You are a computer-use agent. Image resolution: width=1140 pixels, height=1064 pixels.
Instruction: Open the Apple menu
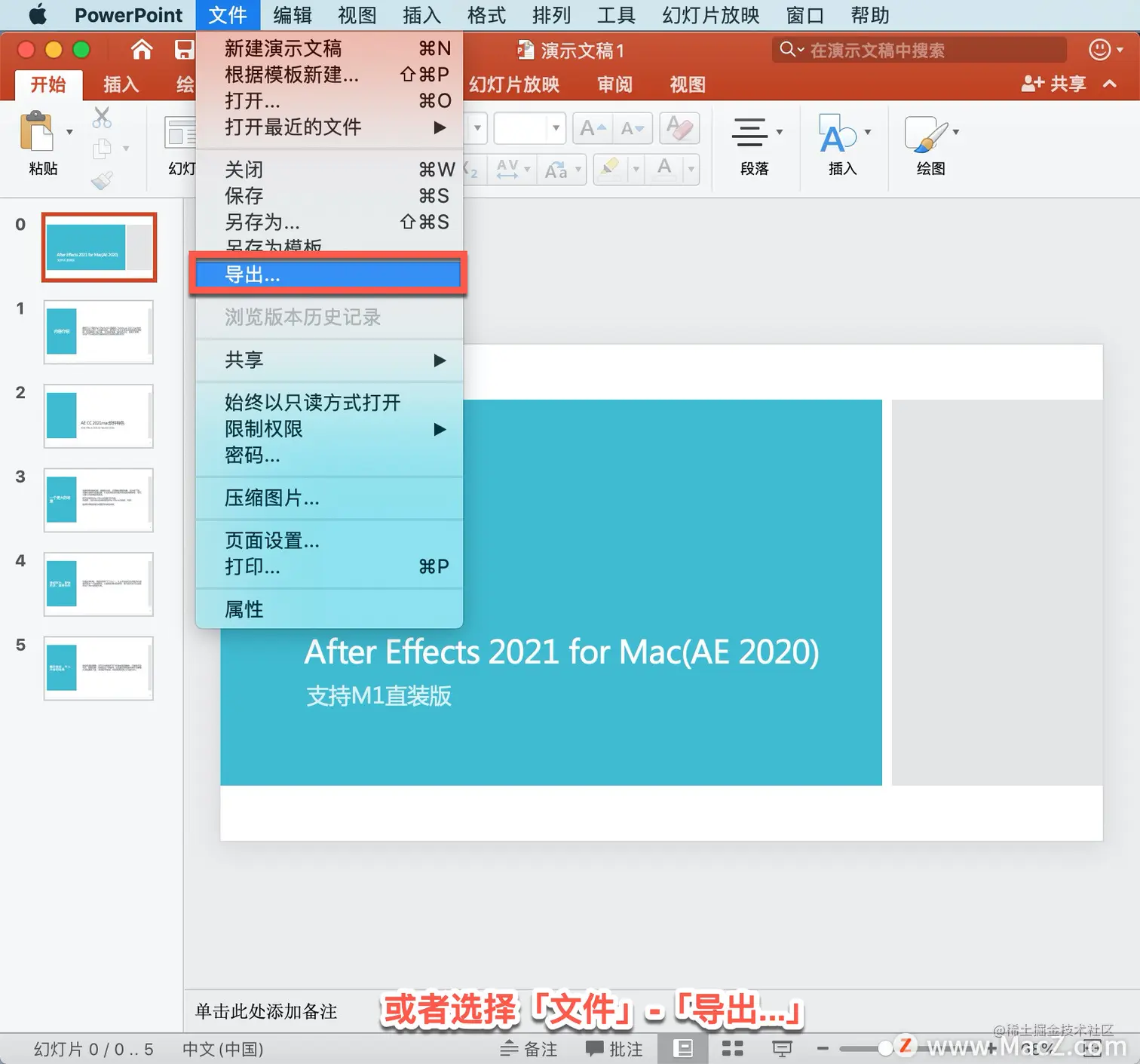[x=37, y=15]
